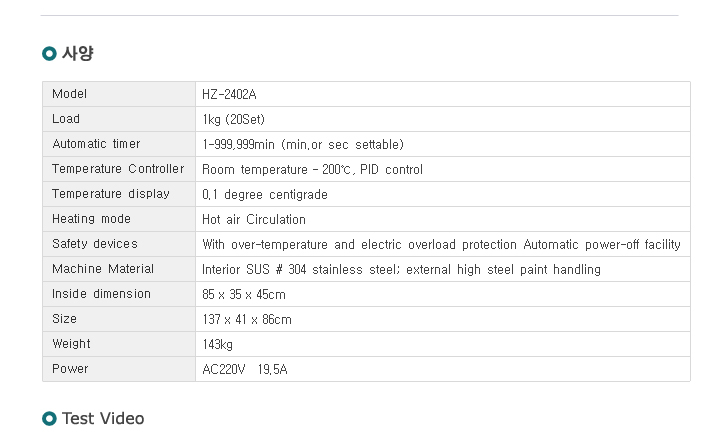Select the Test Video heading
721x437 pixels.
tap(103, 419)
